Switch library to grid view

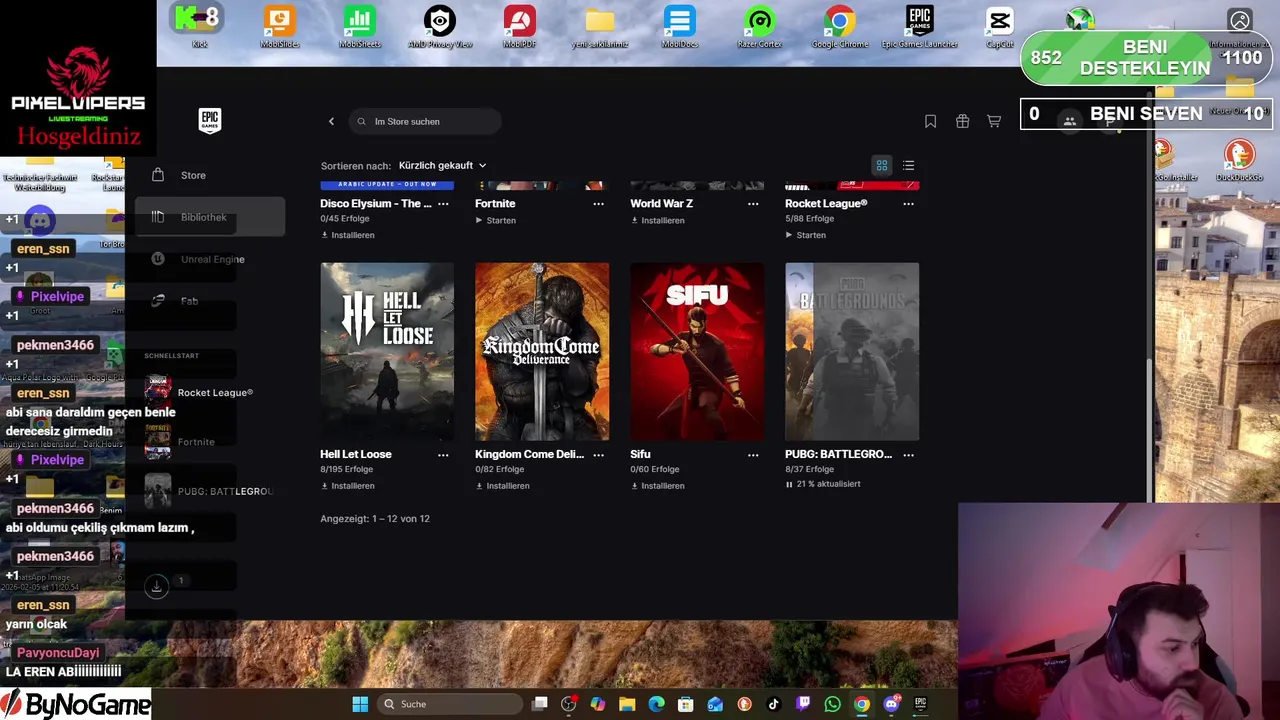(x=882, y=165)
